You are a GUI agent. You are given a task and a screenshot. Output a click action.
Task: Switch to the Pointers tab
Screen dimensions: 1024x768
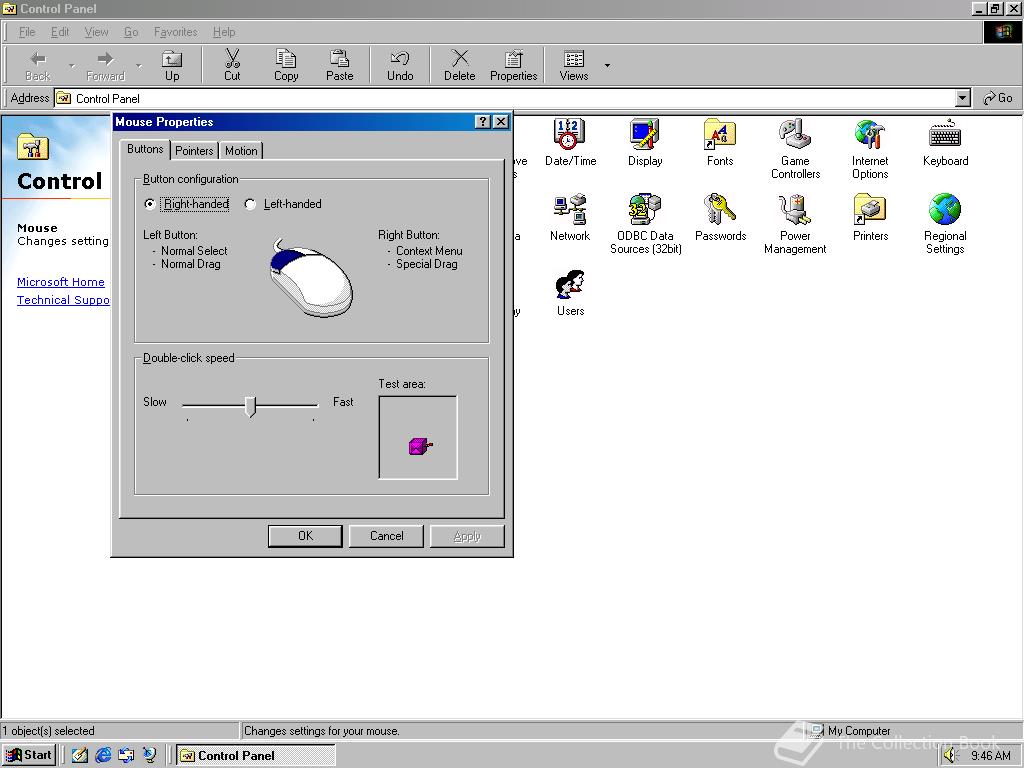(194, 151)
